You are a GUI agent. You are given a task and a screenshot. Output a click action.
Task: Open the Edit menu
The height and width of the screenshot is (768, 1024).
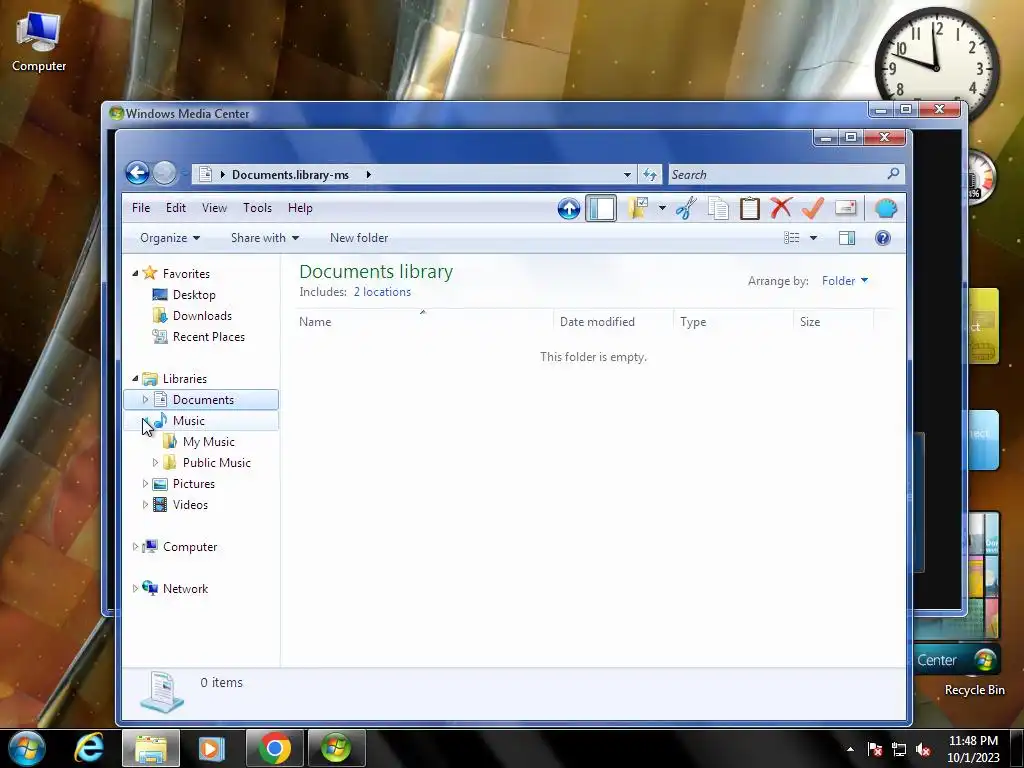coord(176,208)
